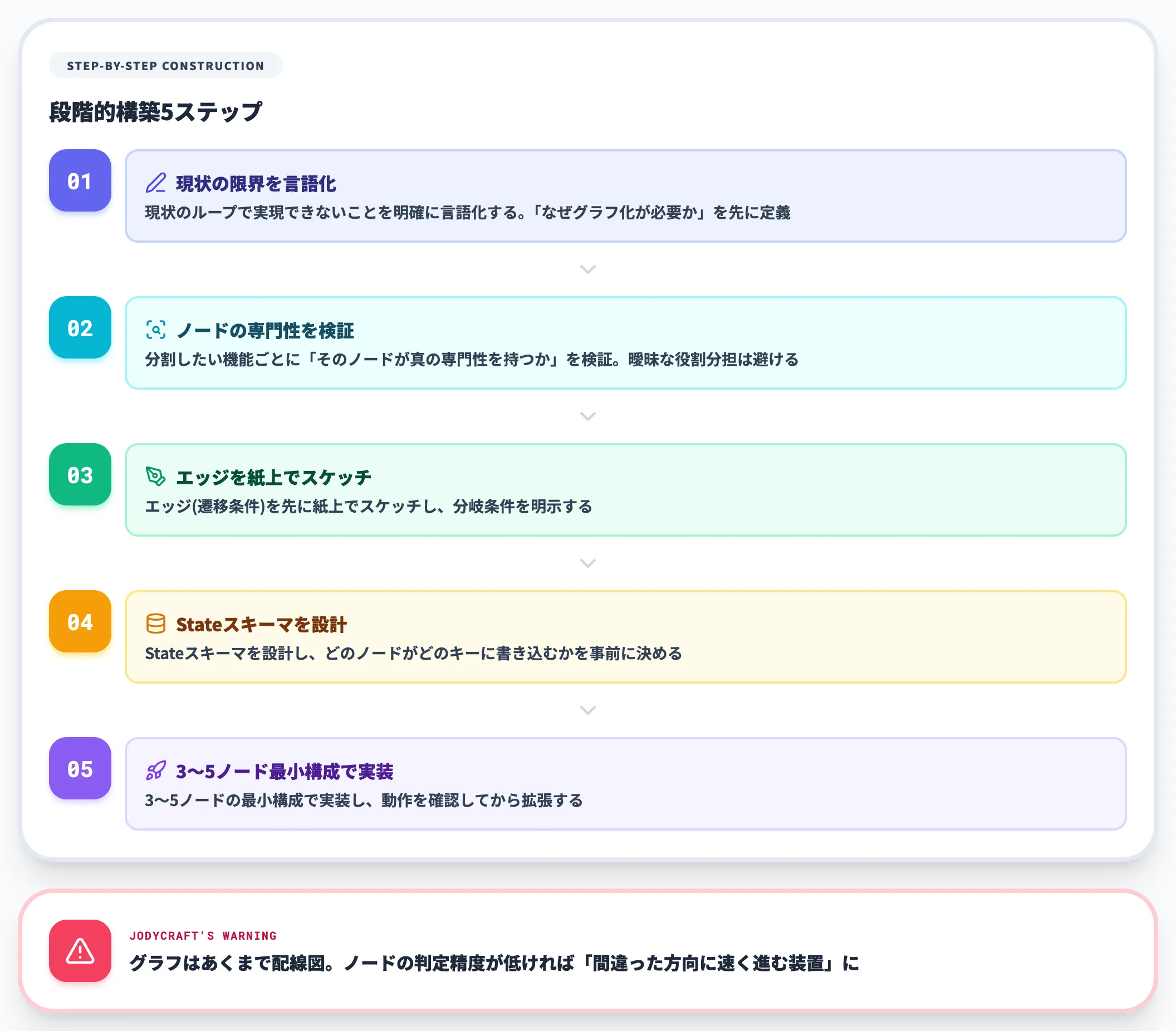Click the 04 step number badge
Image resolution: width=1176 pixels, height=1031 pixels.
click(x=80, y=621)
